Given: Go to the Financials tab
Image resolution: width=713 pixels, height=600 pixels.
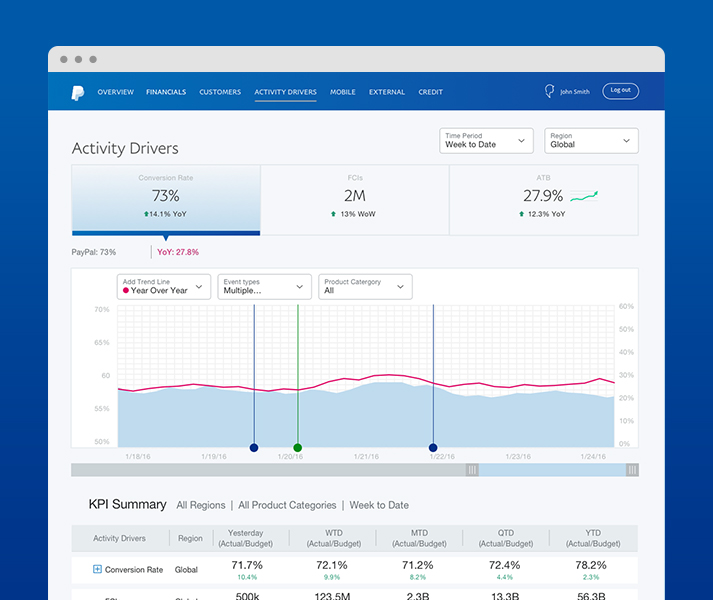Looking at the screenshot, I should click(x=166, y=92).
